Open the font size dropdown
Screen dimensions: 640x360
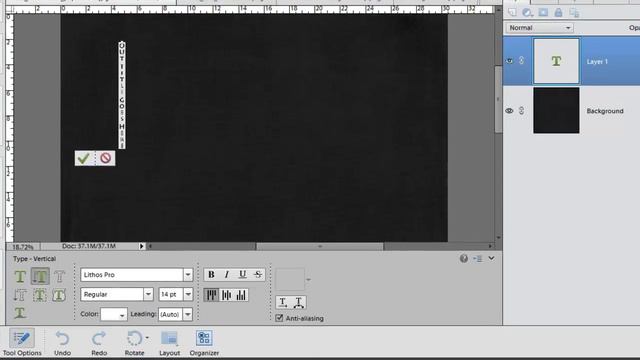188,294
